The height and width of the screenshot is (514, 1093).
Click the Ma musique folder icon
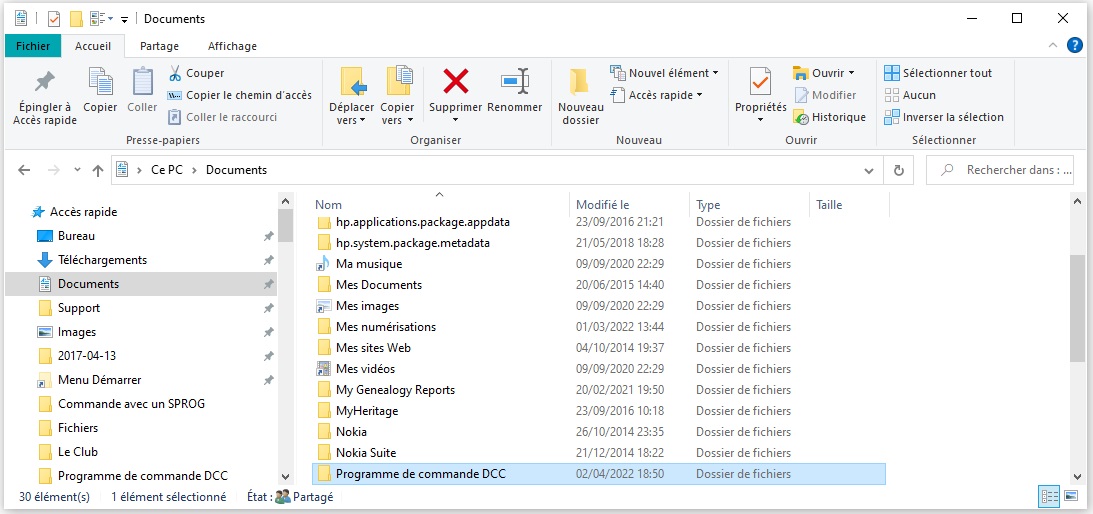[x=323, y=264]
